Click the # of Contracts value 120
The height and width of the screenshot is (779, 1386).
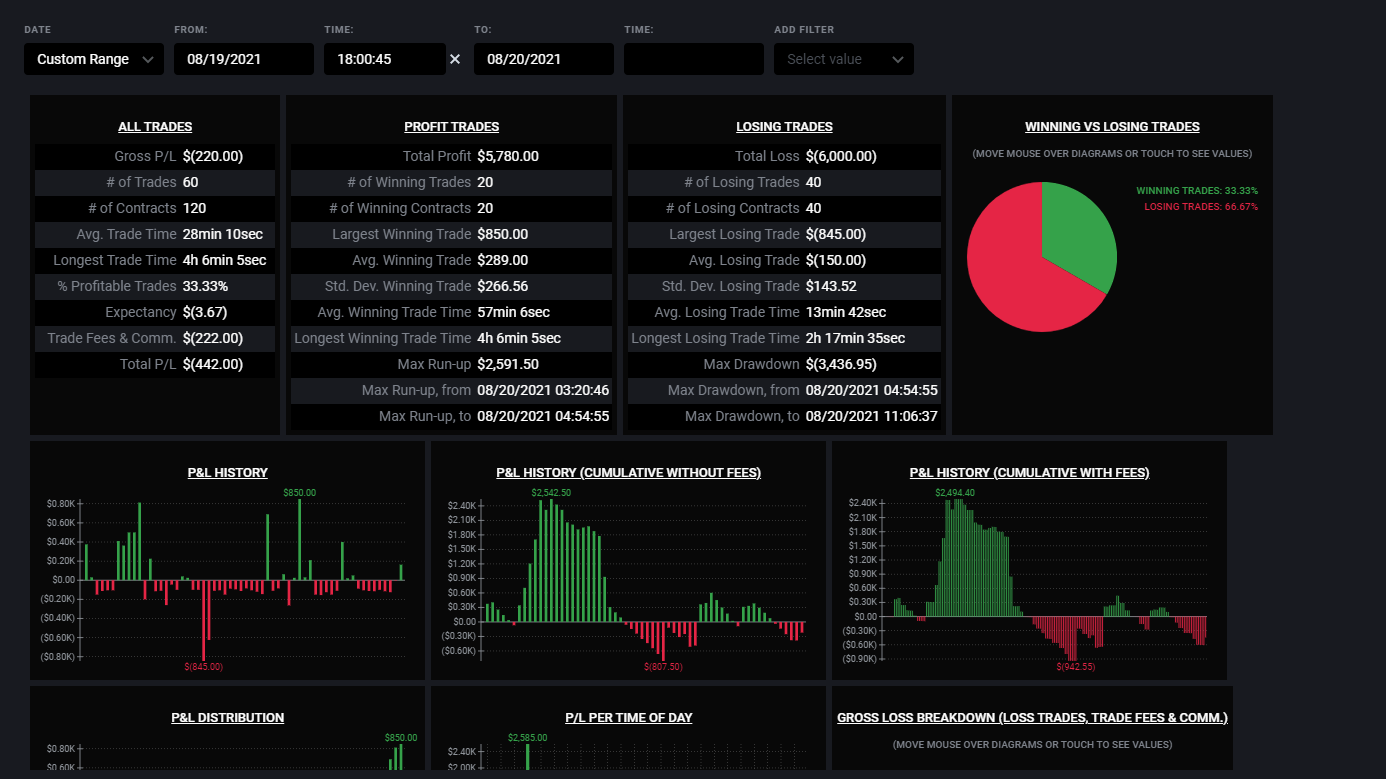pos(195,208)
